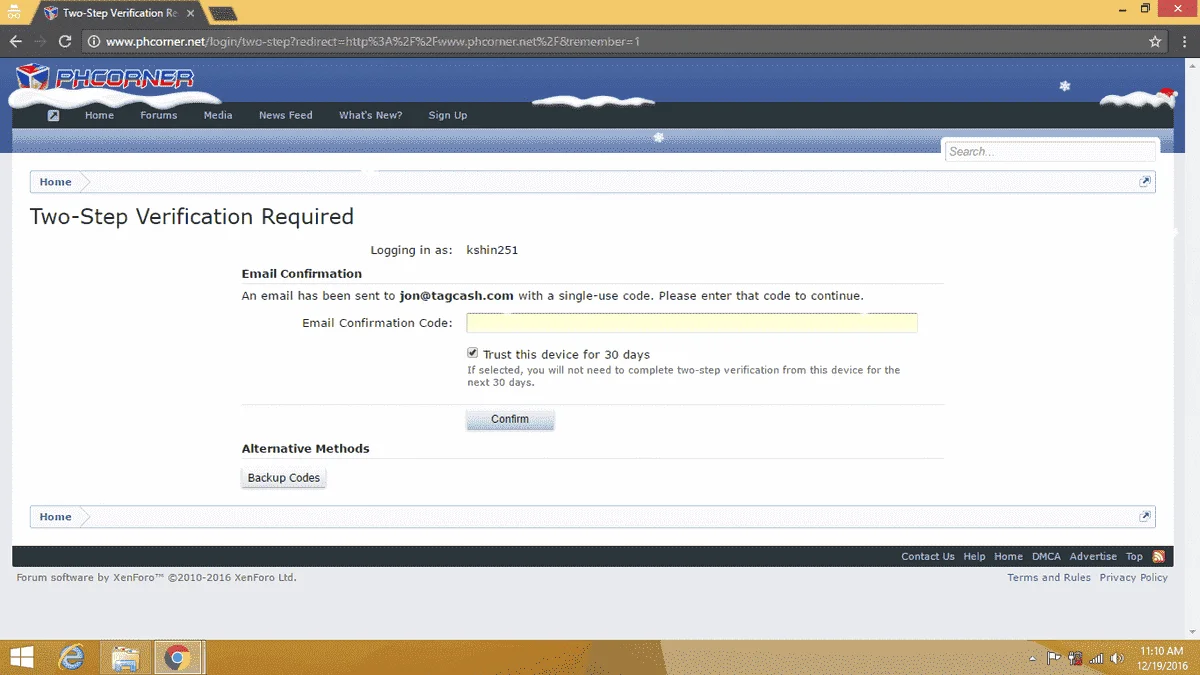Click Home in the top breadcrumb

pyautogui.click(x=55, y=182)
